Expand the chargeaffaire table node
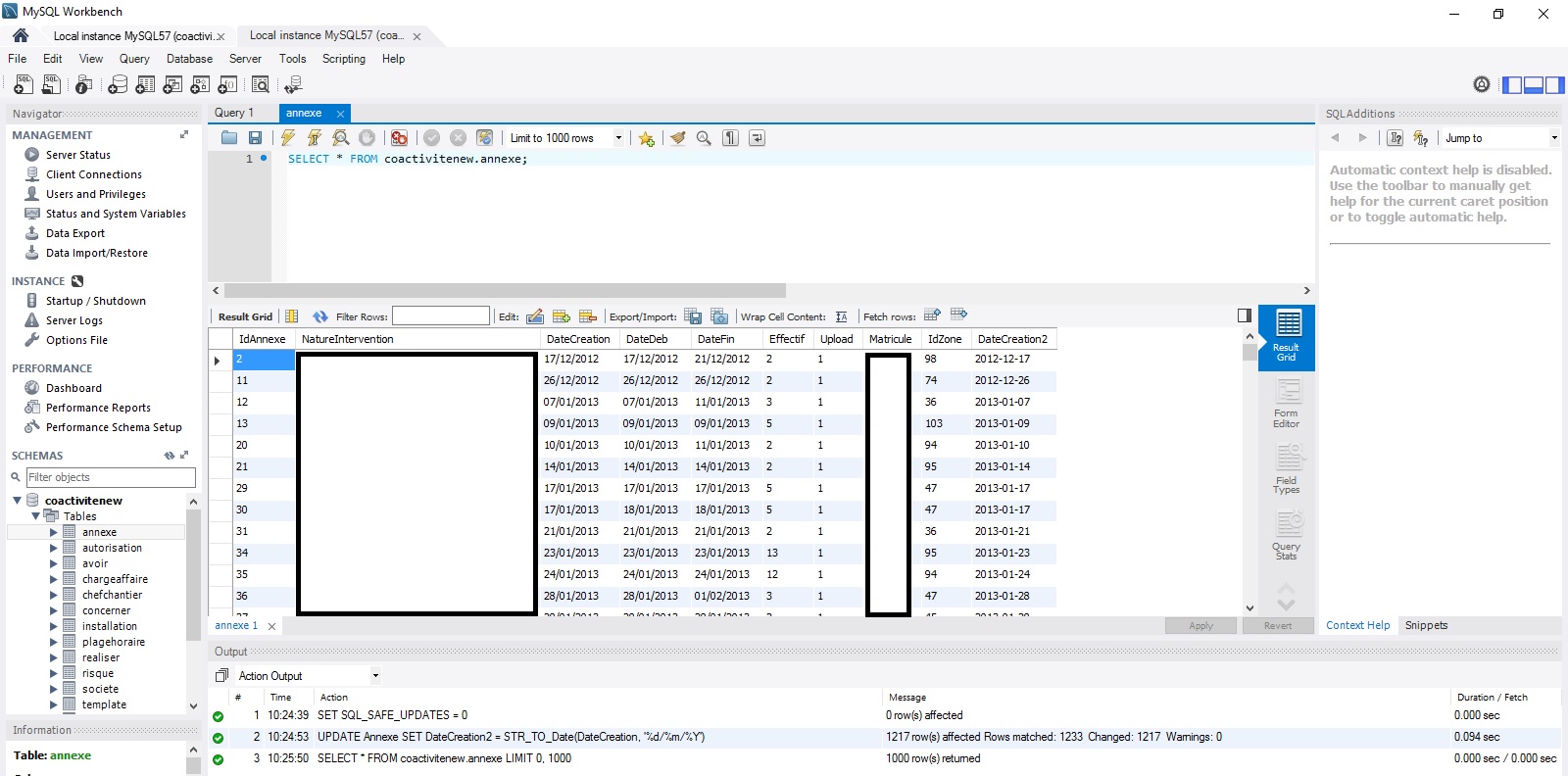 coord(54,579)
